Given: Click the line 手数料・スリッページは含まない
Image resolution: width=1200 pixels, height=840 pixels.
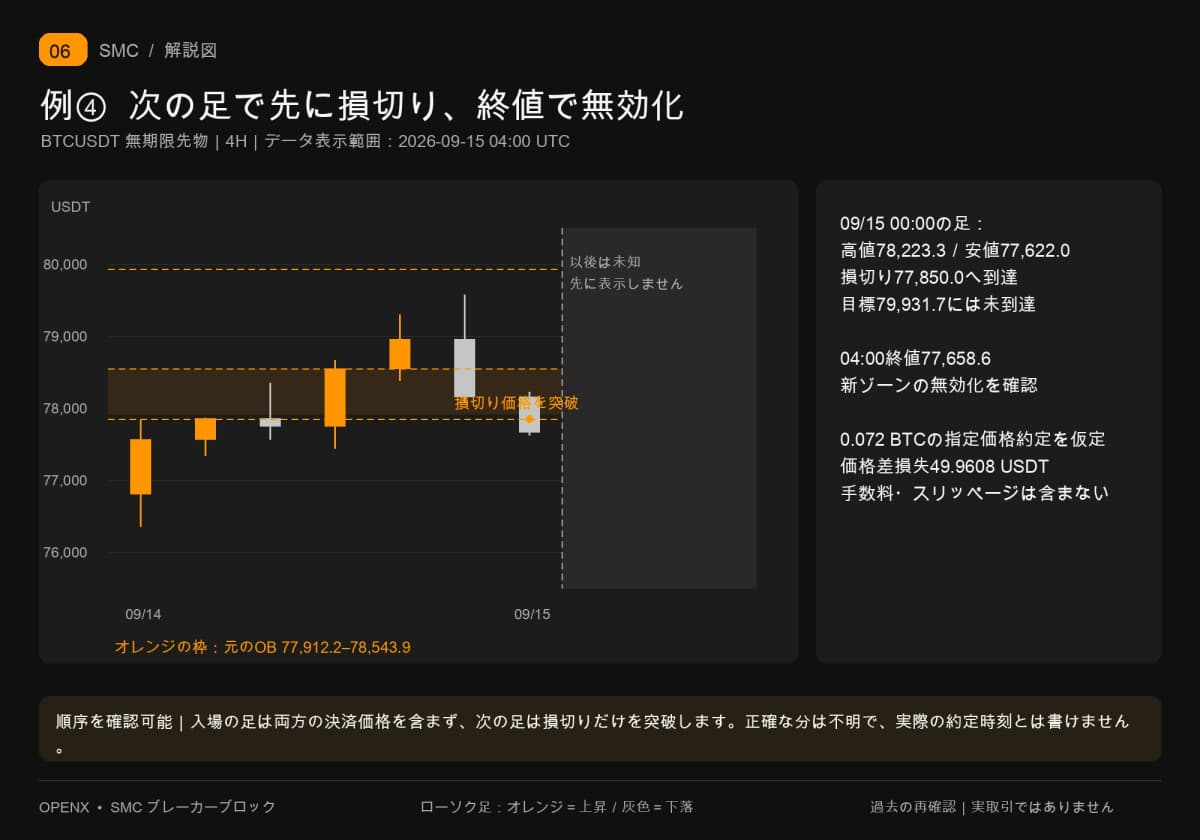Looking at the screenshot, I should point(975,493).
